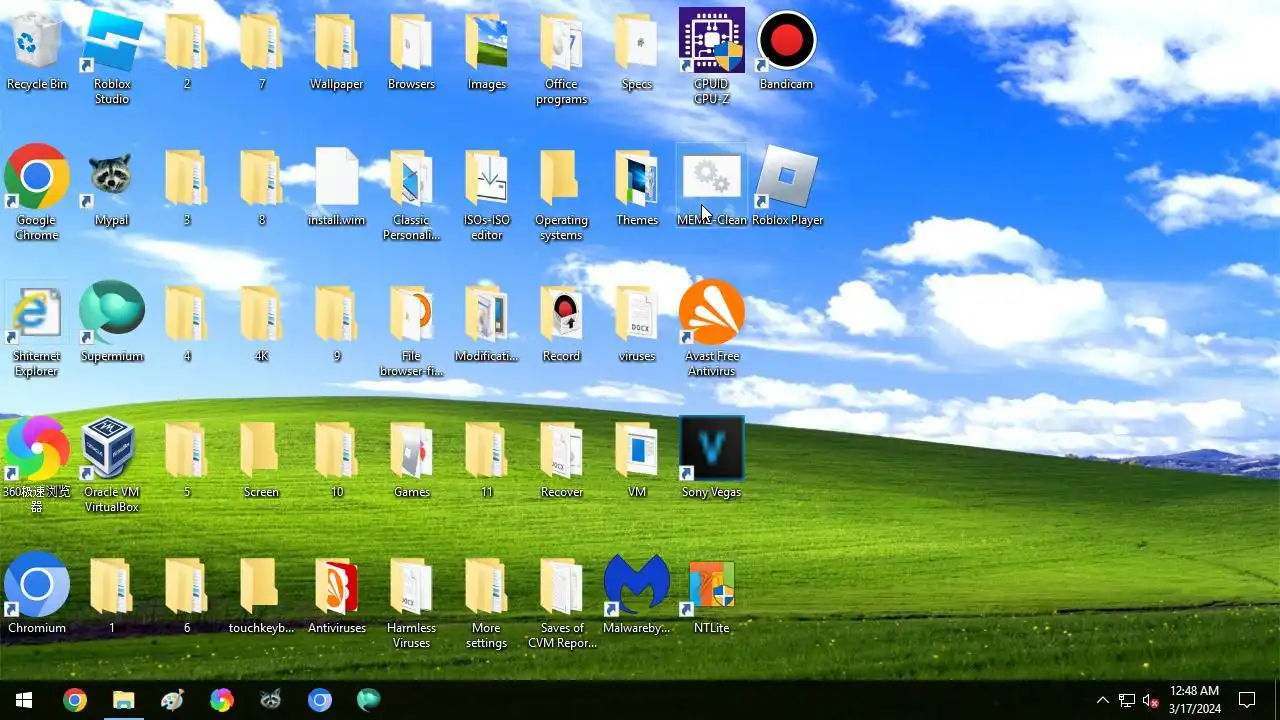Open the clock showing 12:48 AM
Image resolution: width=1280 pixels, height=720 pixels.
tap(1194, 700)
